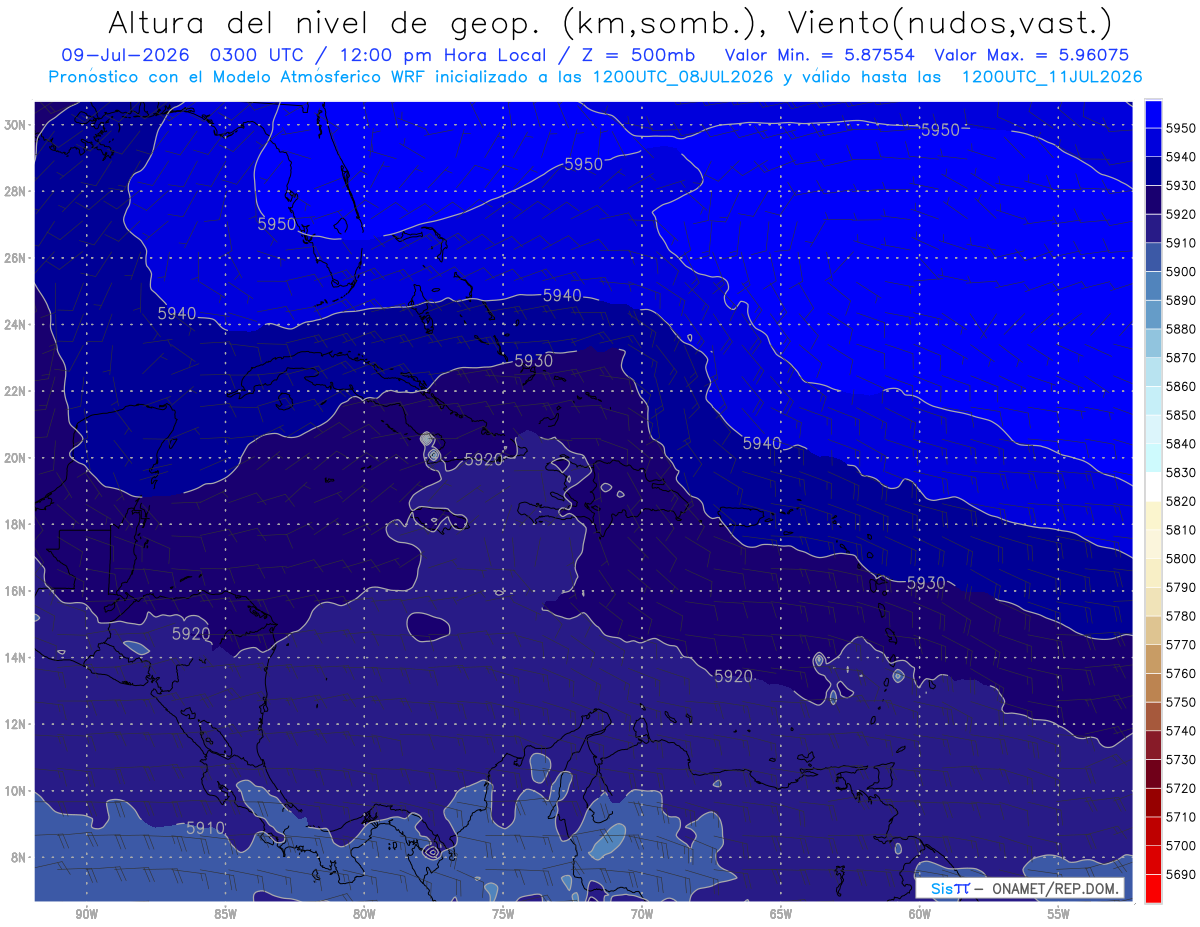1200x927 pixels.
Task: Click the longitude axis label '55W'
Action: [1058, 915]
